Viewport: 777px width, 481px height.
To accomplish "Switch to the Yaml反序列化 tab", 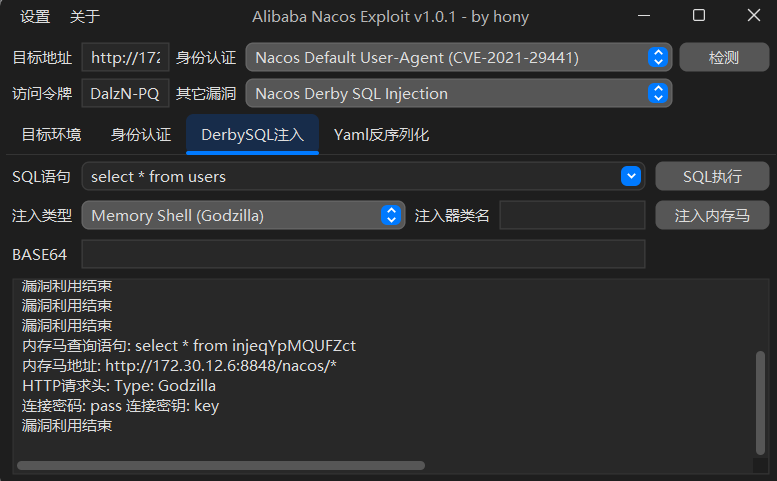I will [381, 135].
